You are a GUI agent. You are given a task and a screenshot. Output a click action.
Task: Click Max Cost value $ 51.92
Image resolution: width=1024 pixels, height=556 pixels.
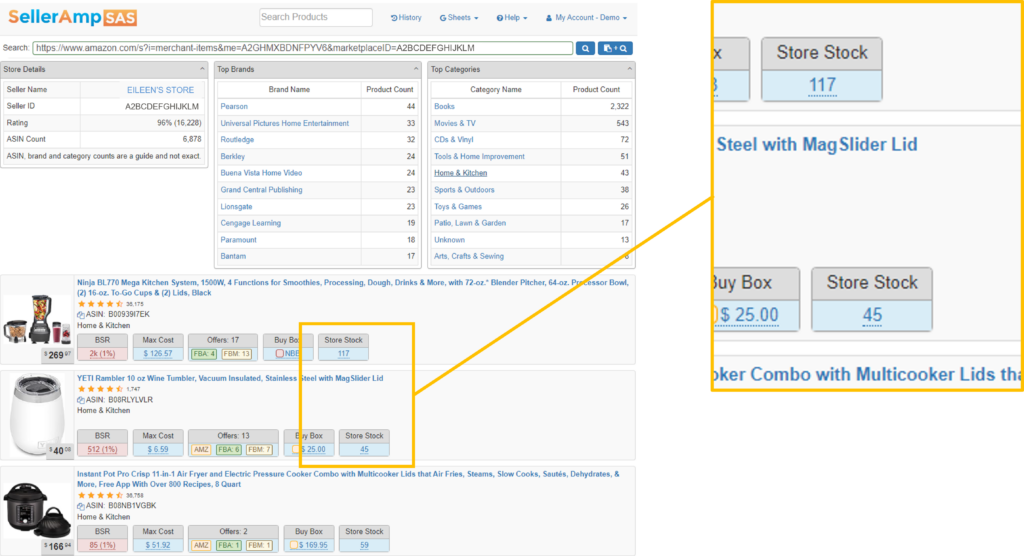[158, 546]
